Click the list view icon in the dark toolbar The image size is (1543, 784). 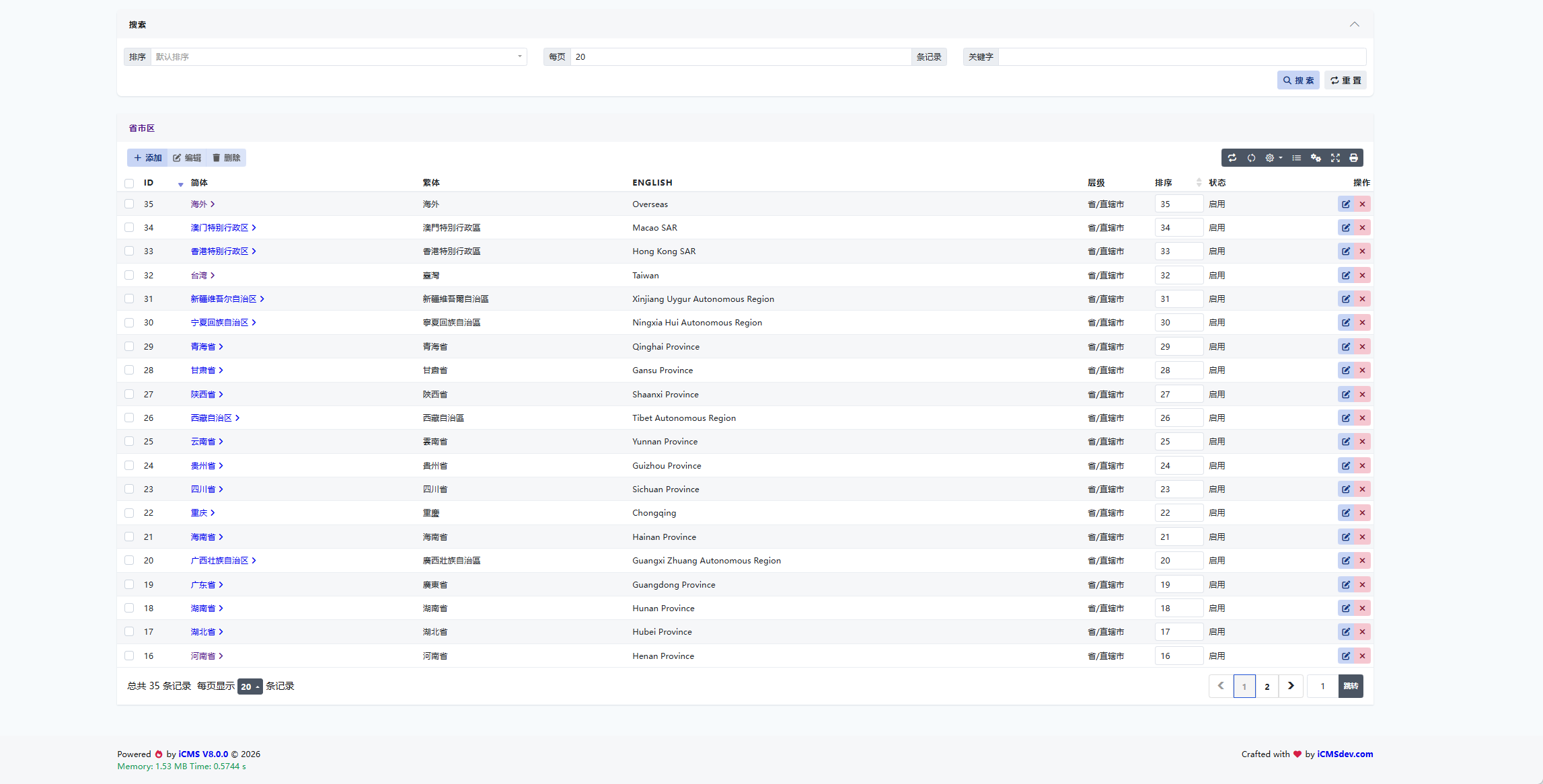point(1296,158)
